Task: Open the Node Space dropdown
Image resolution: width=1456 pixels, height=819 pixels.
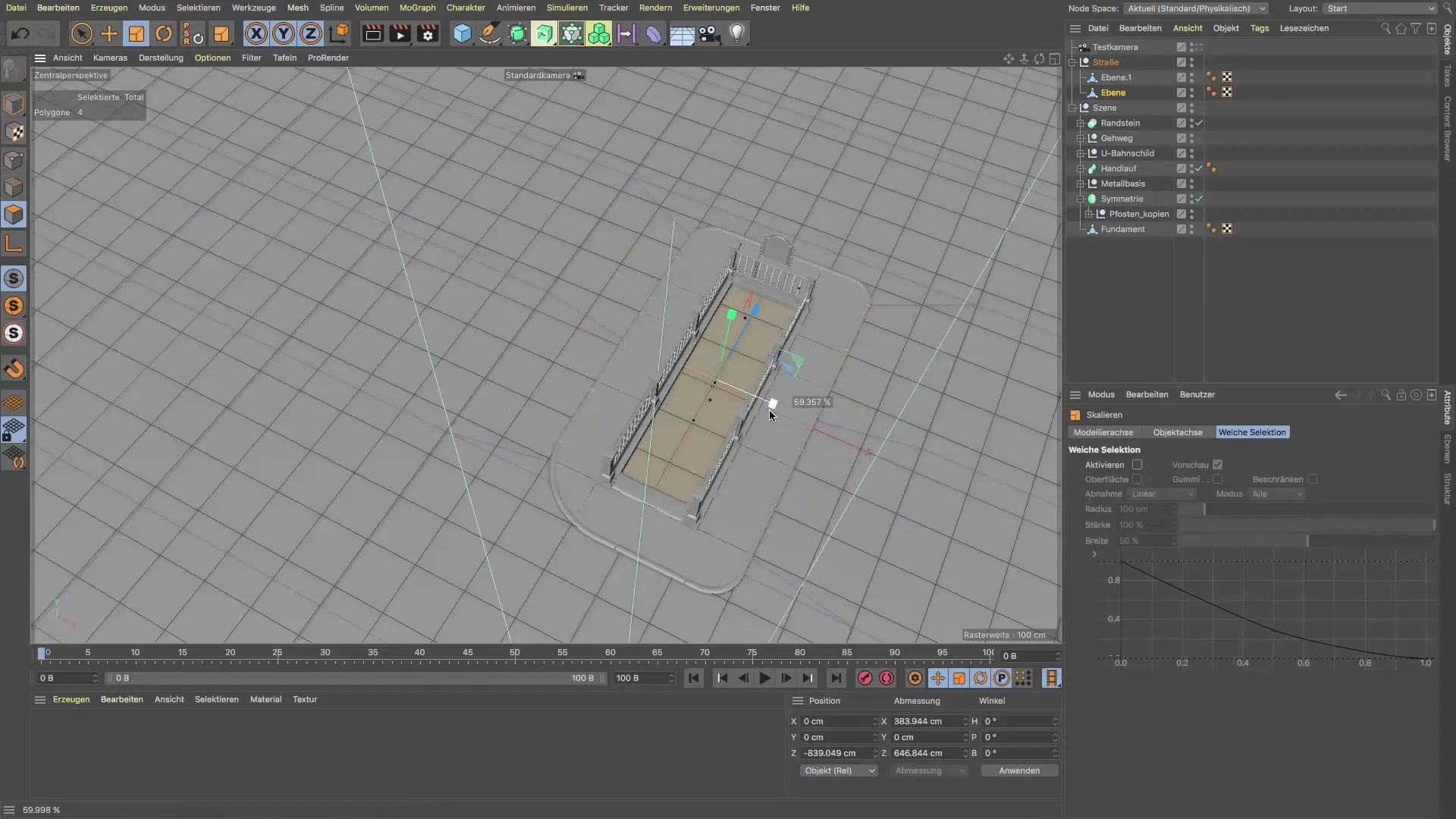Action: click(x=1196, y=8)
